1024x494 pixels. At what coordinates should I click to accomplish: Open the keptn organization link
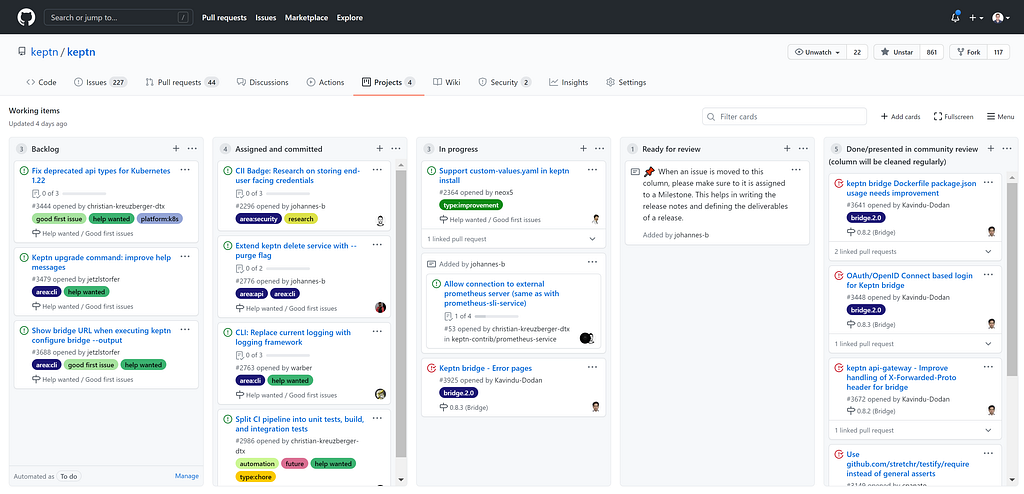(x=44, y=52)
